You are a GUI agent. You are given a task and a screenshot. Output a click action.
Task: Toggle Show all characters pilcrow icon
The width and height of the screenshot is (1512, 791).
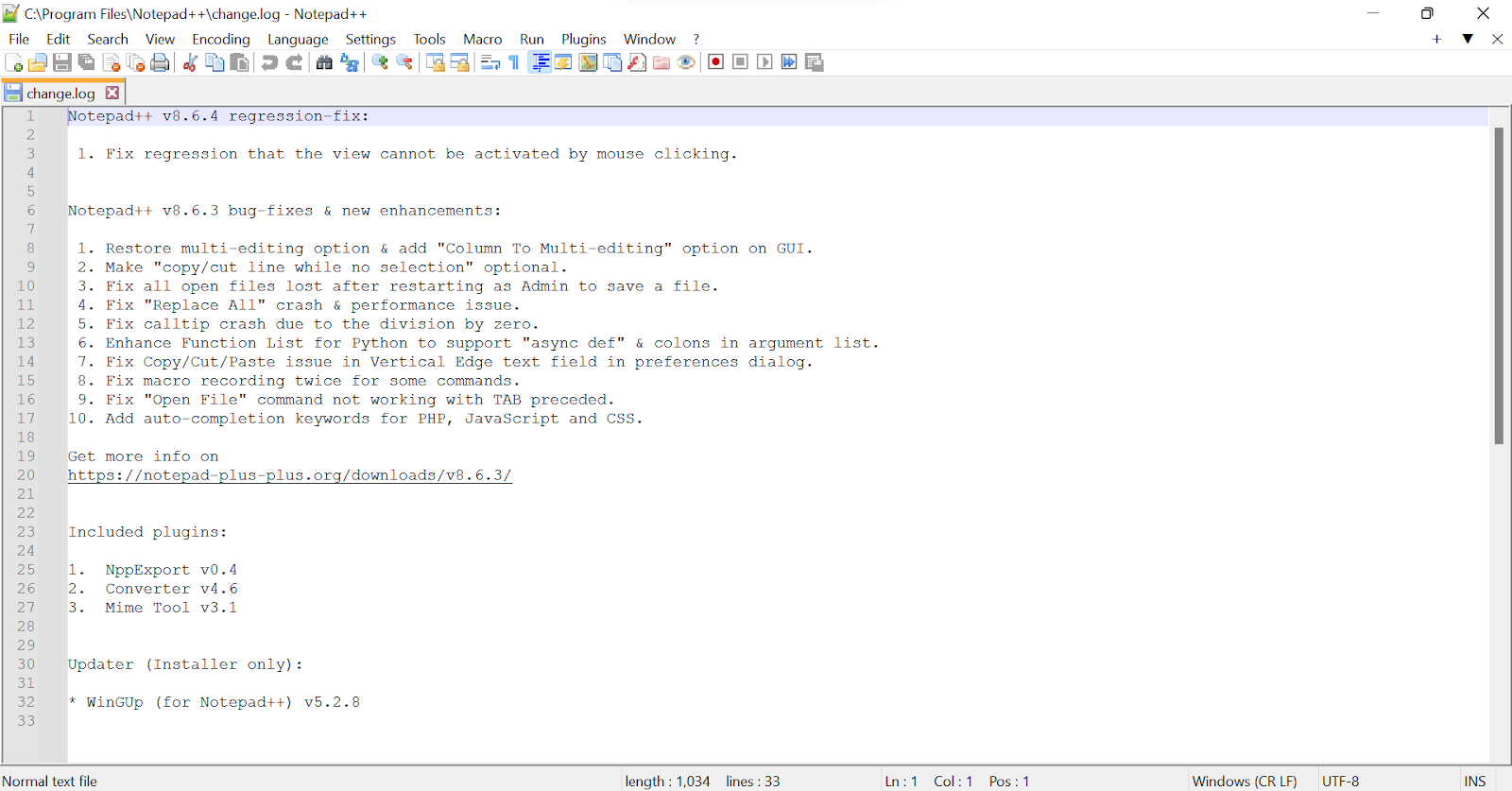pos(514,62)
